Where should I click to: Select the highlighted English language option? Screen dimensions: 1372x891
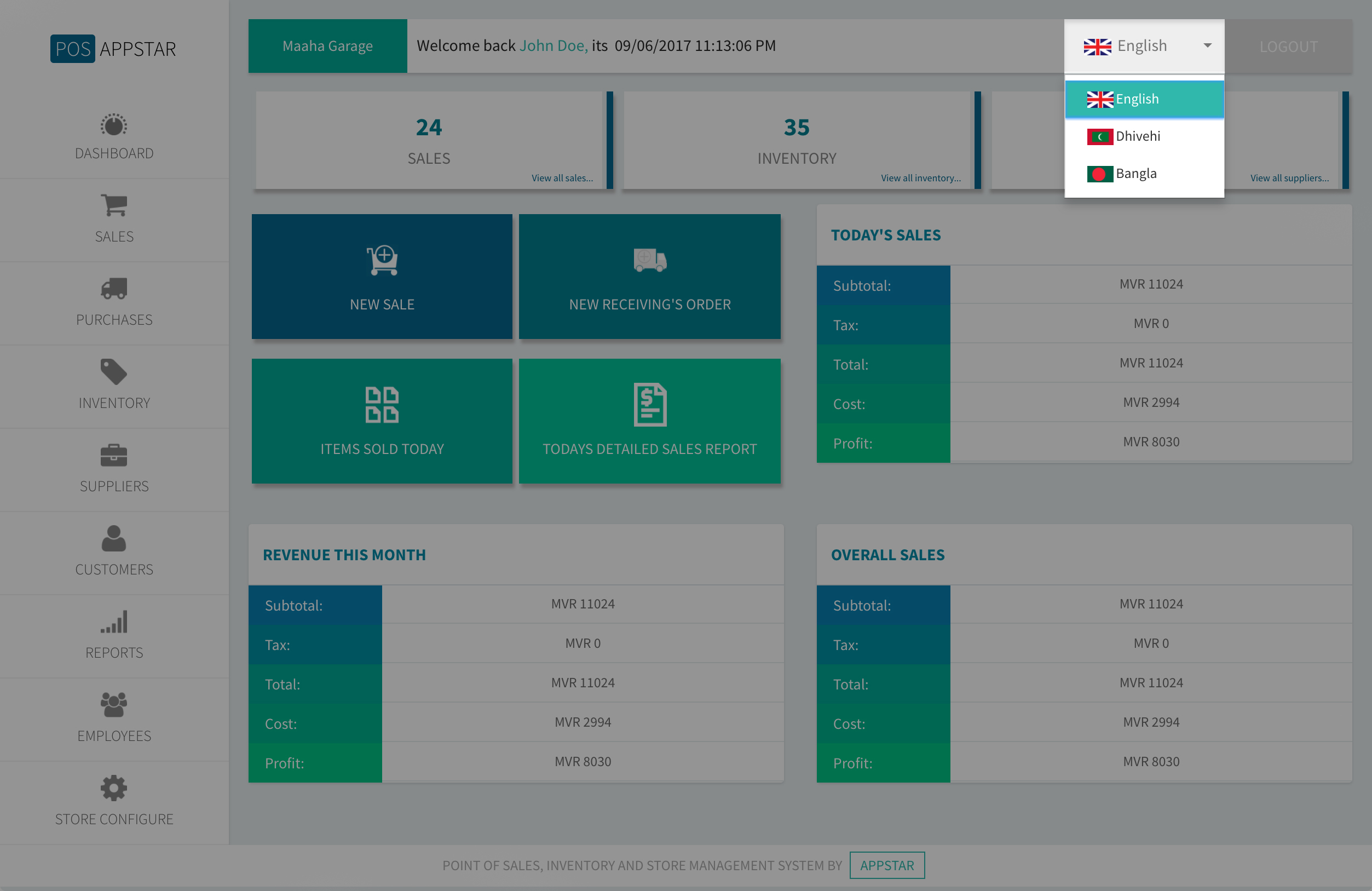point(1136,99)
